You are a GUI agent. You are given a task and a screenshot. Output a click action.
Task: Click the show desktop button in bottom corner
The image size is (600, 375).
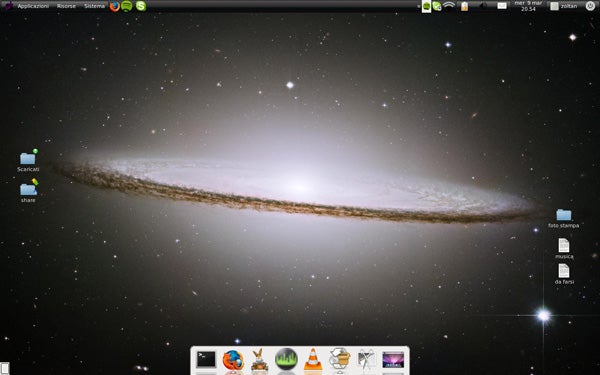pos(5,369)
